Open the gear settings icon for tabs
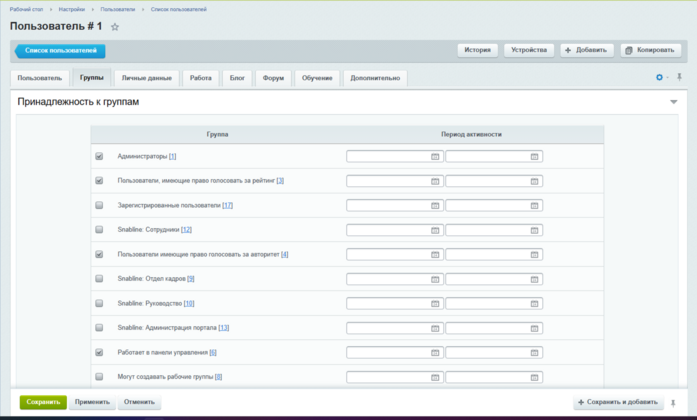Screen dimensions: 697x420 pos(659,77)
